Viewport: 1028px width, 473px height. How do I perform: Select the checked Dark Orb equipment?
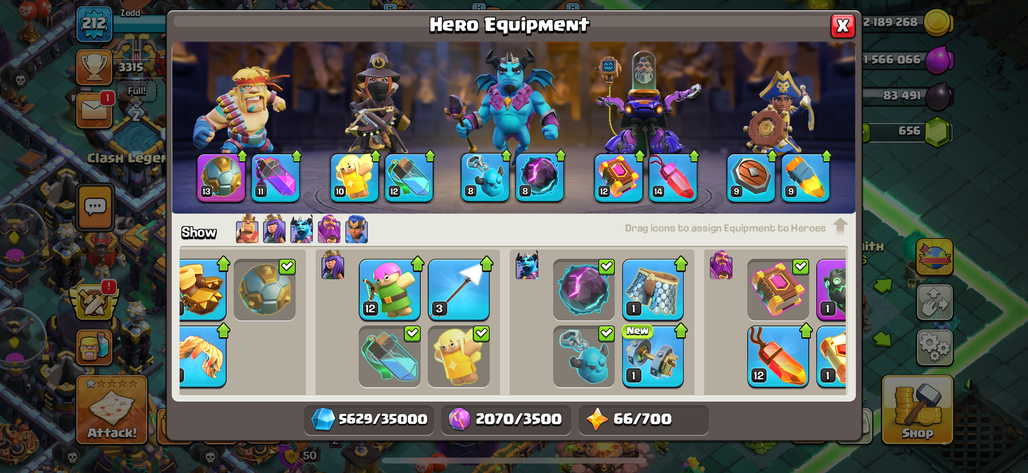[583, 289]
